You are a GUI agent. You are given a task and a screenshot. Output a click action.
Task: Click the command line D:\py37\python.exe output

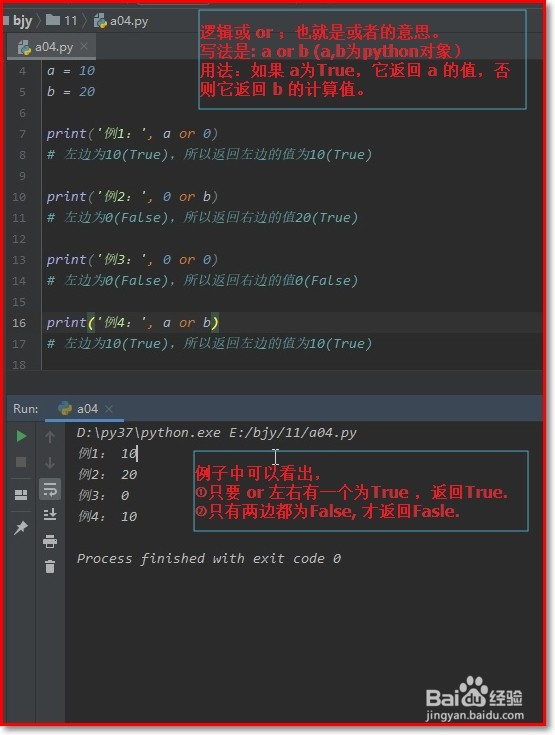click(x=217, y=432)
